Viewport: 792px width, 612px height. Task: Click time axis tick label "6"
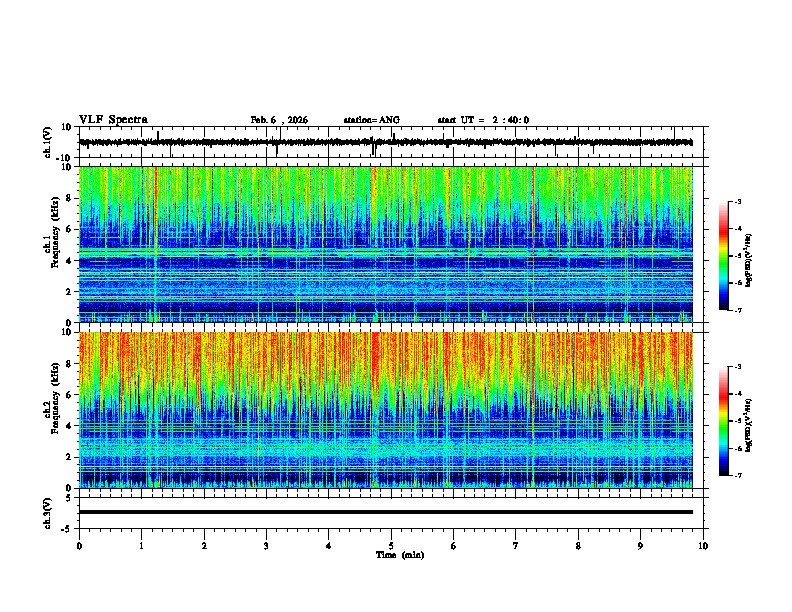point(454,546)
